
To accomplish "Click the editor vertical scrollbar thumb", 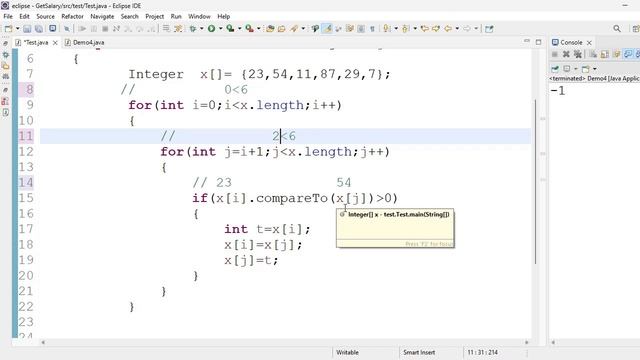I will coord(535,182).
